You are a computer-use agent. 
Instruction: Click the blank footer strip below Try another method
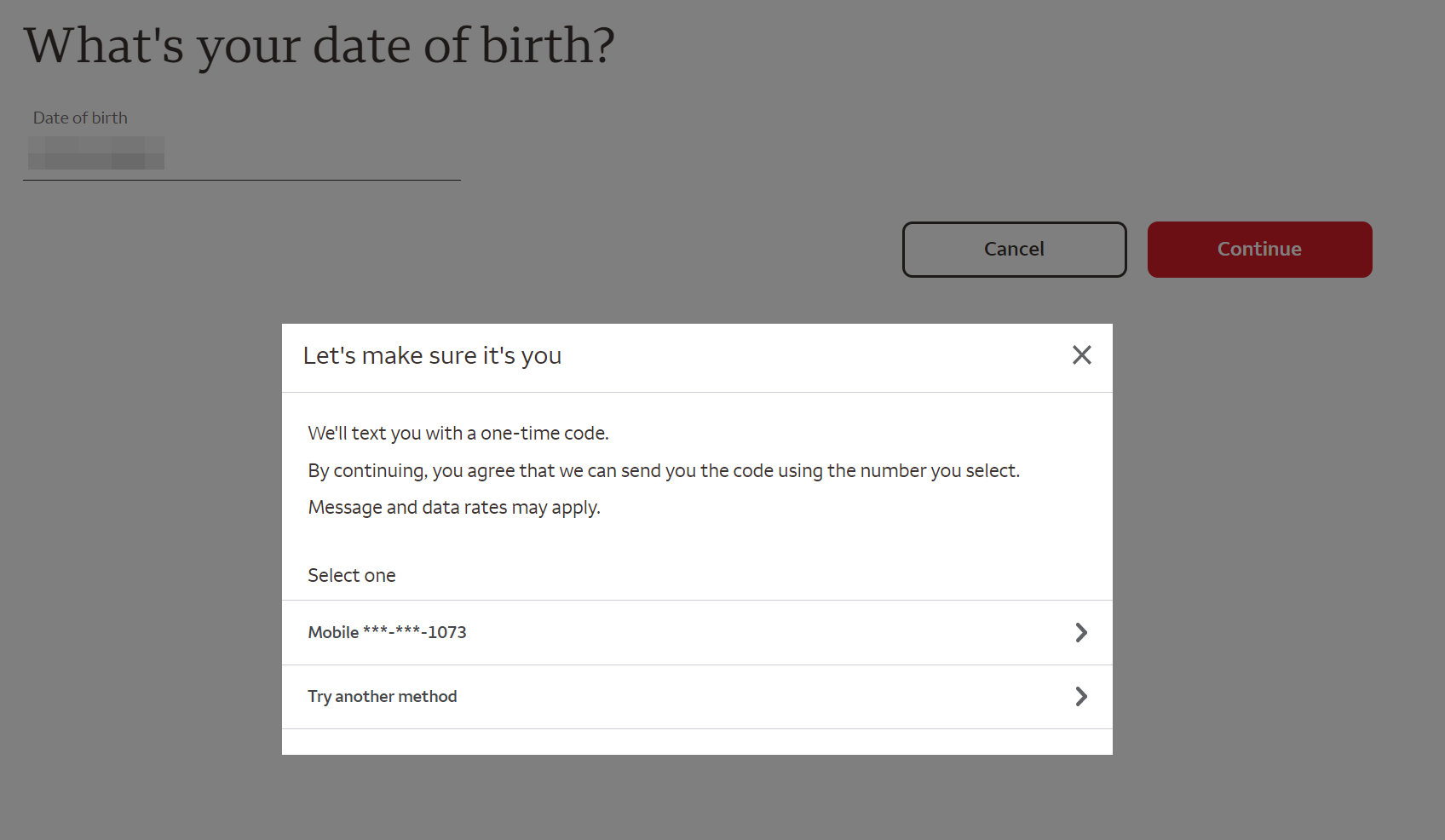point(697,742)
